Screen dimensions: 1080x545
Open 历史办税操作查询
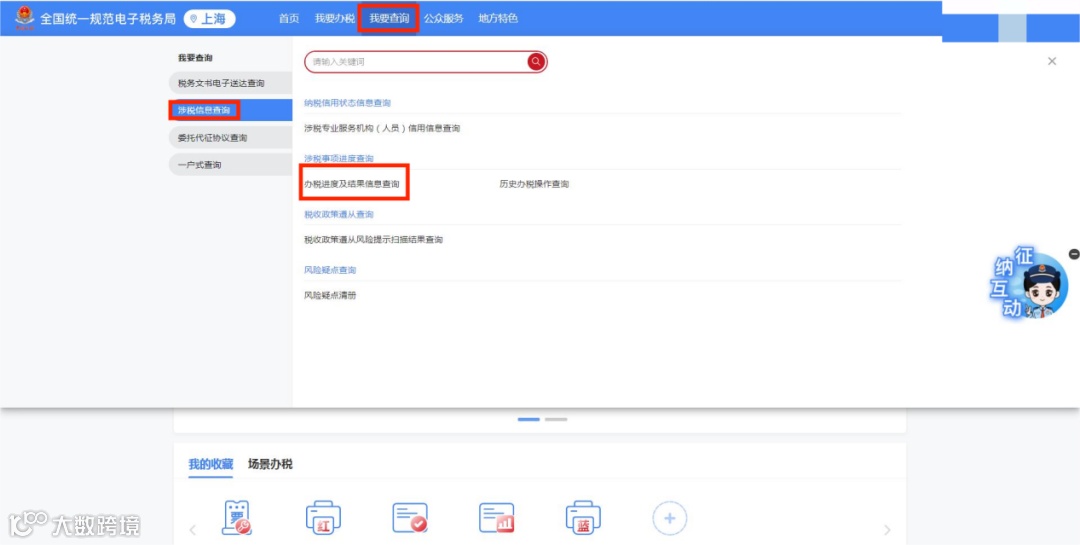coord(534,184)
